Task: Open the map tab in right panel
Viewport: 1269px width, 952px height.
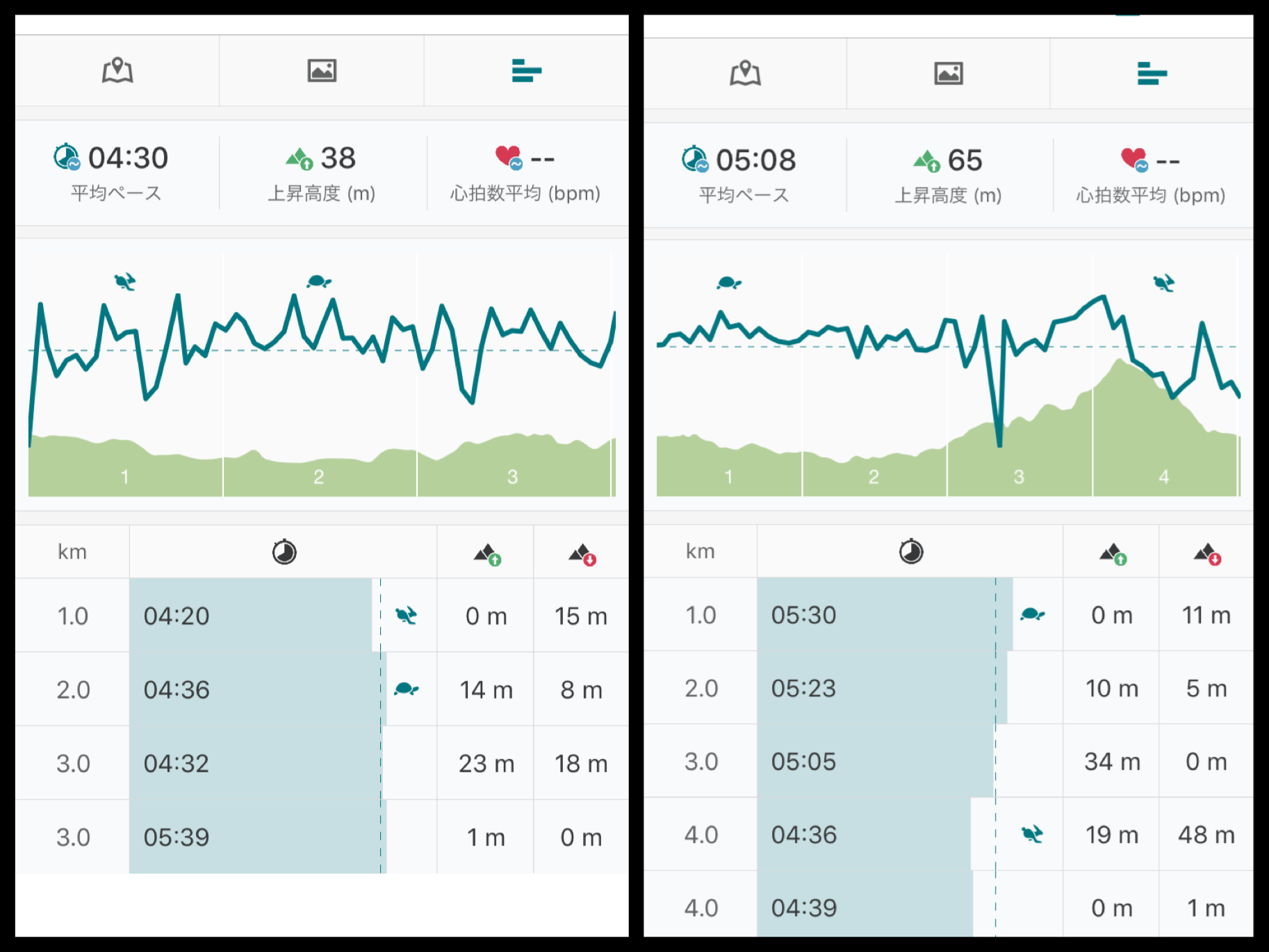Action: pyautogui.click(x=745, y=73)
